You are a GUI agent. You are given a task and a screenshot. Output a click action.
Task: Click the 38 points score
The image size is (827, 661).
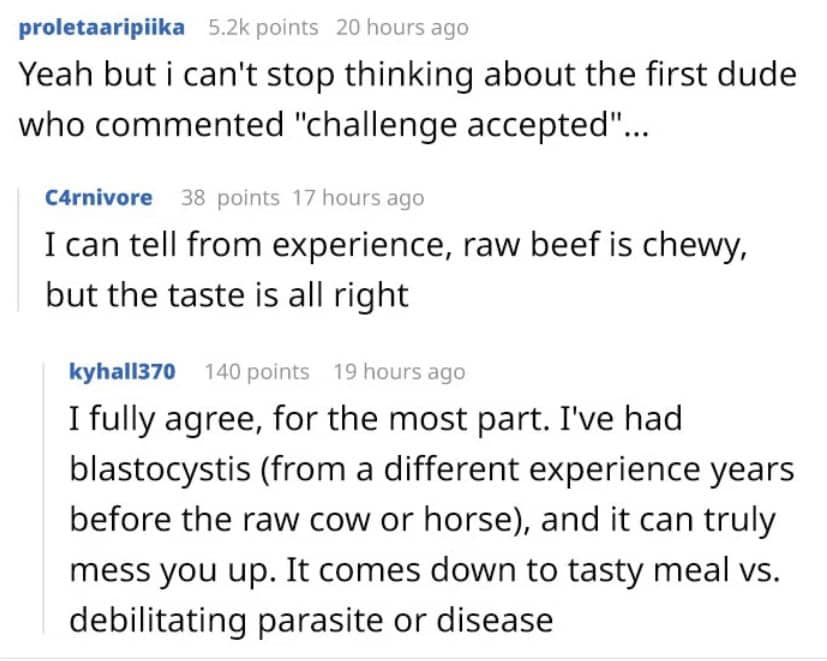230,198
